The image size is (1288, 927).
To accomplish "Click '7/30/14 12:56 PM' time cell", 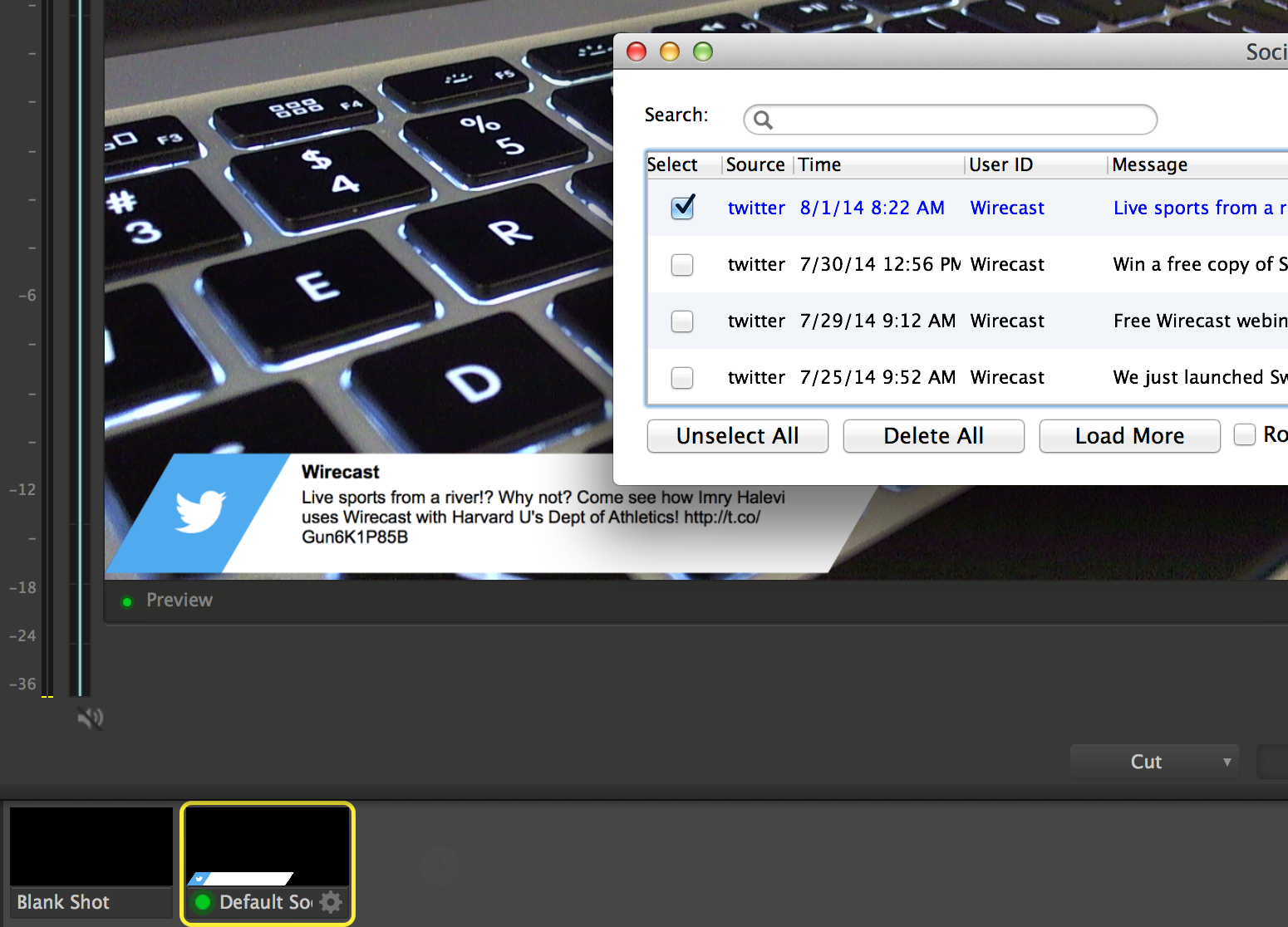I will click(880, 264).
